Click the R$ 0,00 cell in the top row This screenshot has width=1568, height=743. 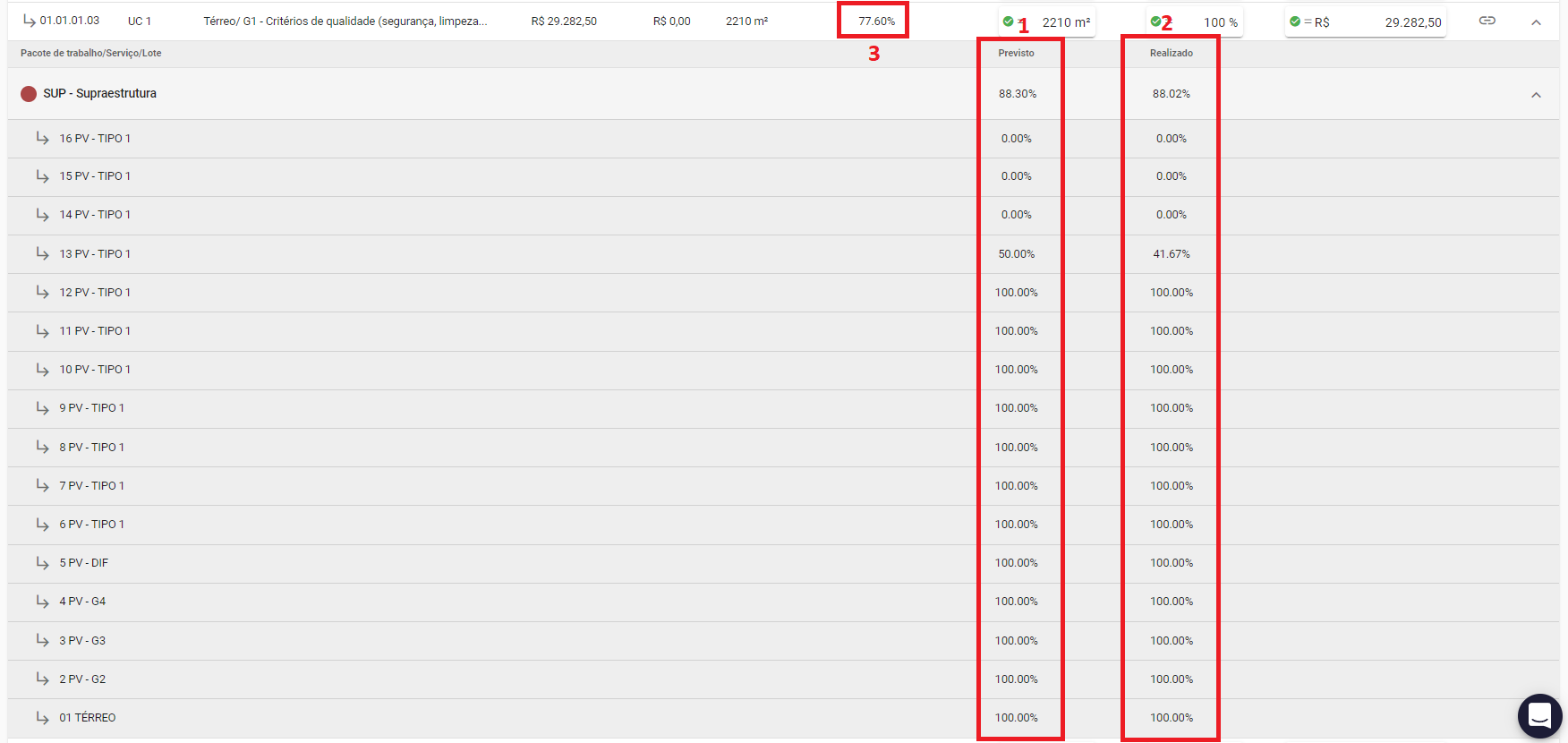671,21
